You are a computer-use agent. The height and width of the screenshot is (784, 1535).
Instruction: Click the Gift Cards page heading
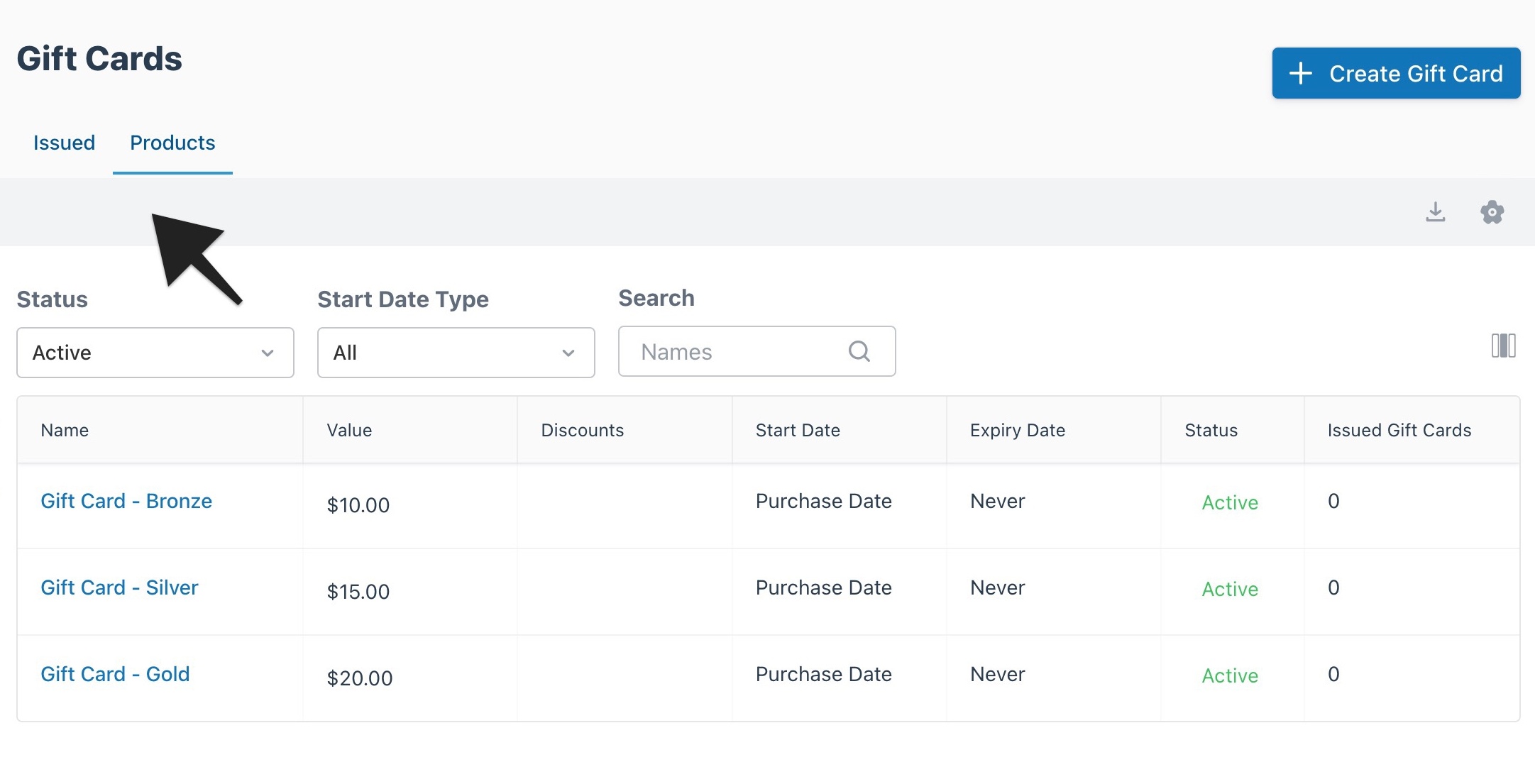pyautogui.click(x=99, y=58)
